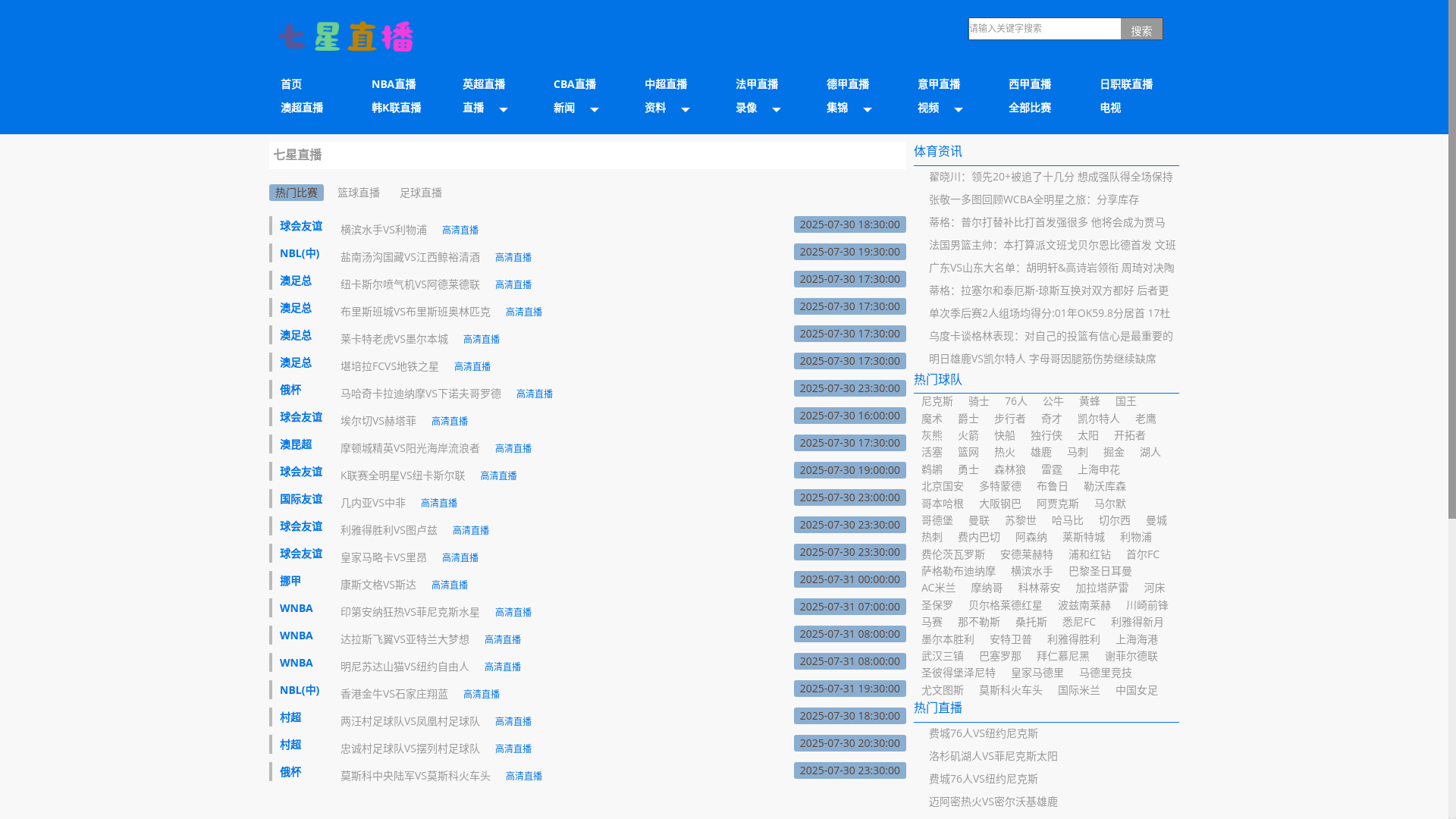Open 高清直播 for 埃尔切VS赫塔菲
1456x819 pixels.
click(450, 421)
